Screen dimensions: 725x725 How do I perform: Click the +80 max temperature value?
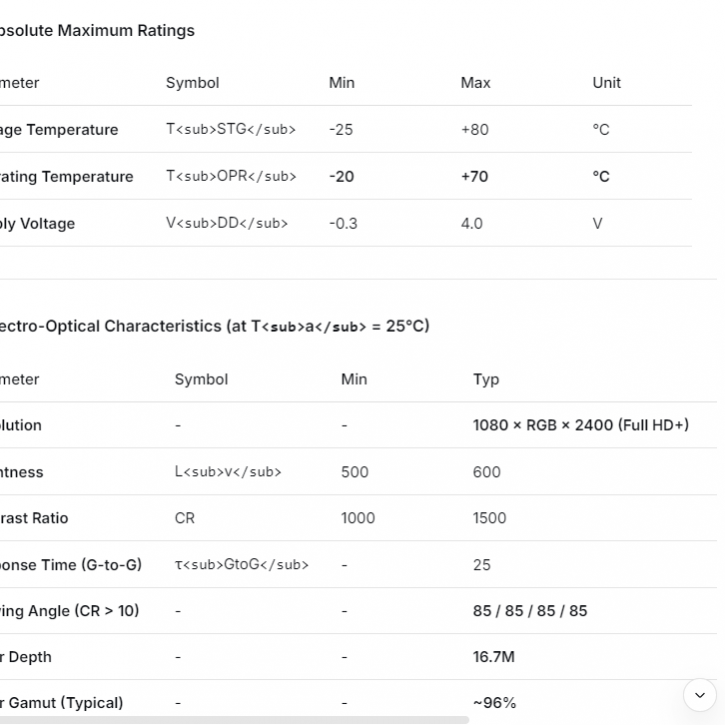[475, 130]
